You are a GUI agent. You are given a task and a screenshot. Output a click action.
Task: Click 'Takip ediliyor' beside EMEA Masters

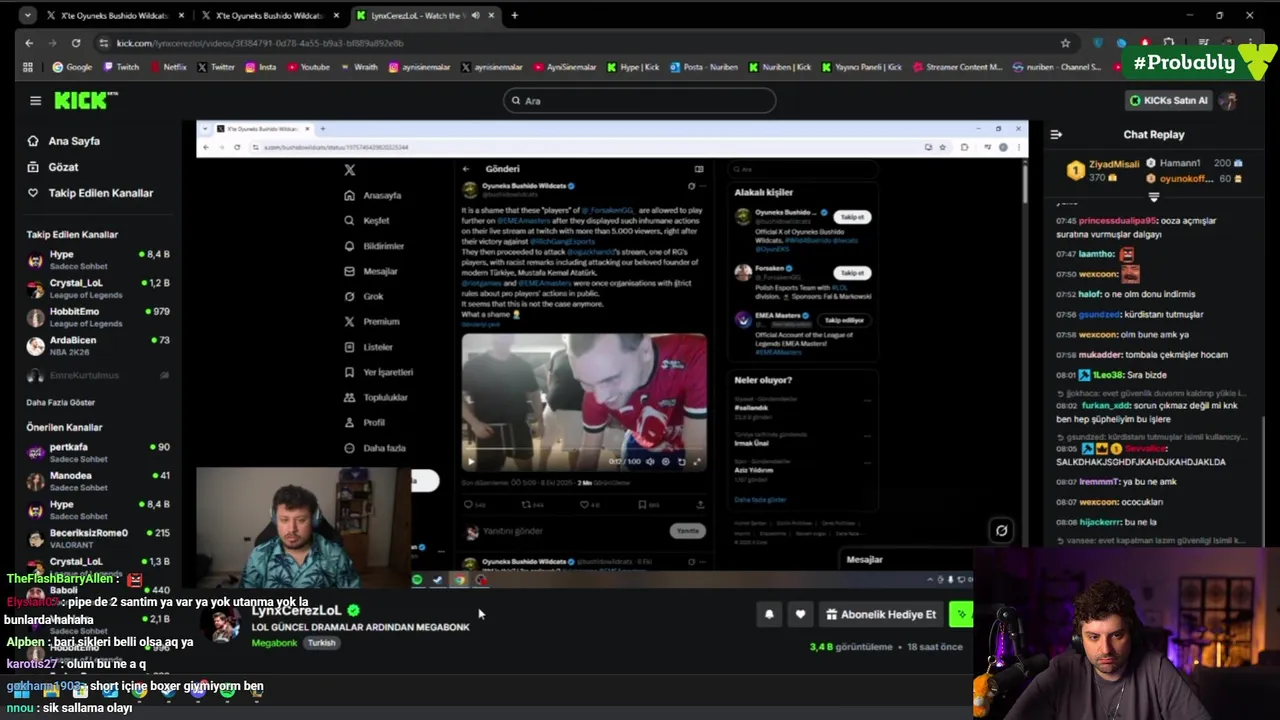[x=844, y=320]
